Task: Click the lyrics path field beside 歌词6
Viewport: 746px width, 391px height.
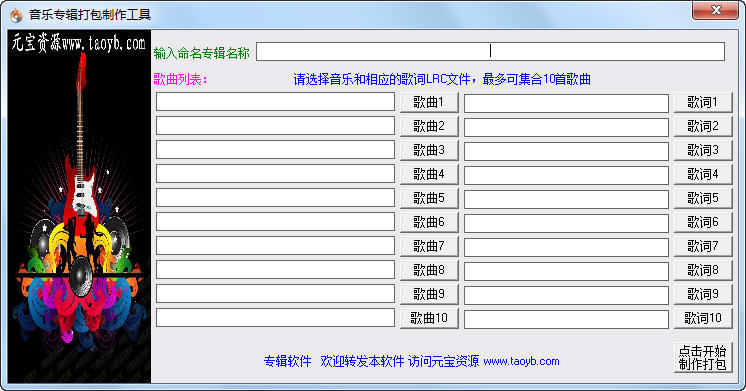Action: [x=566, y=223]
